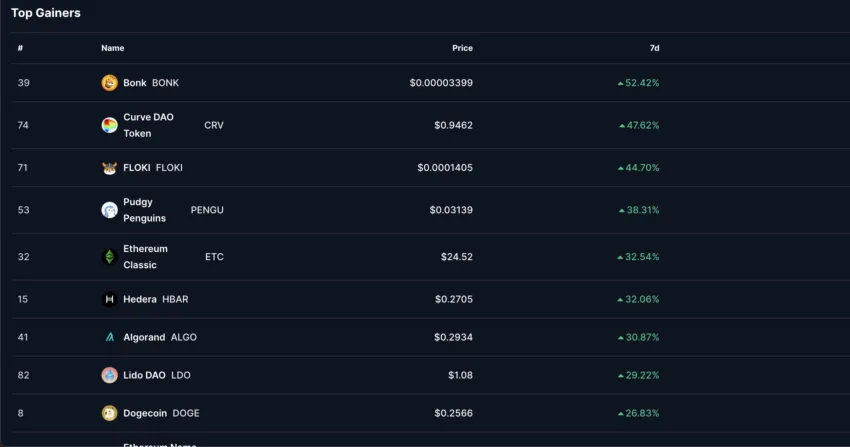Click the Dogecoin coin icon
The height and width of the screenshot is (447, 850).
point(110,413)
